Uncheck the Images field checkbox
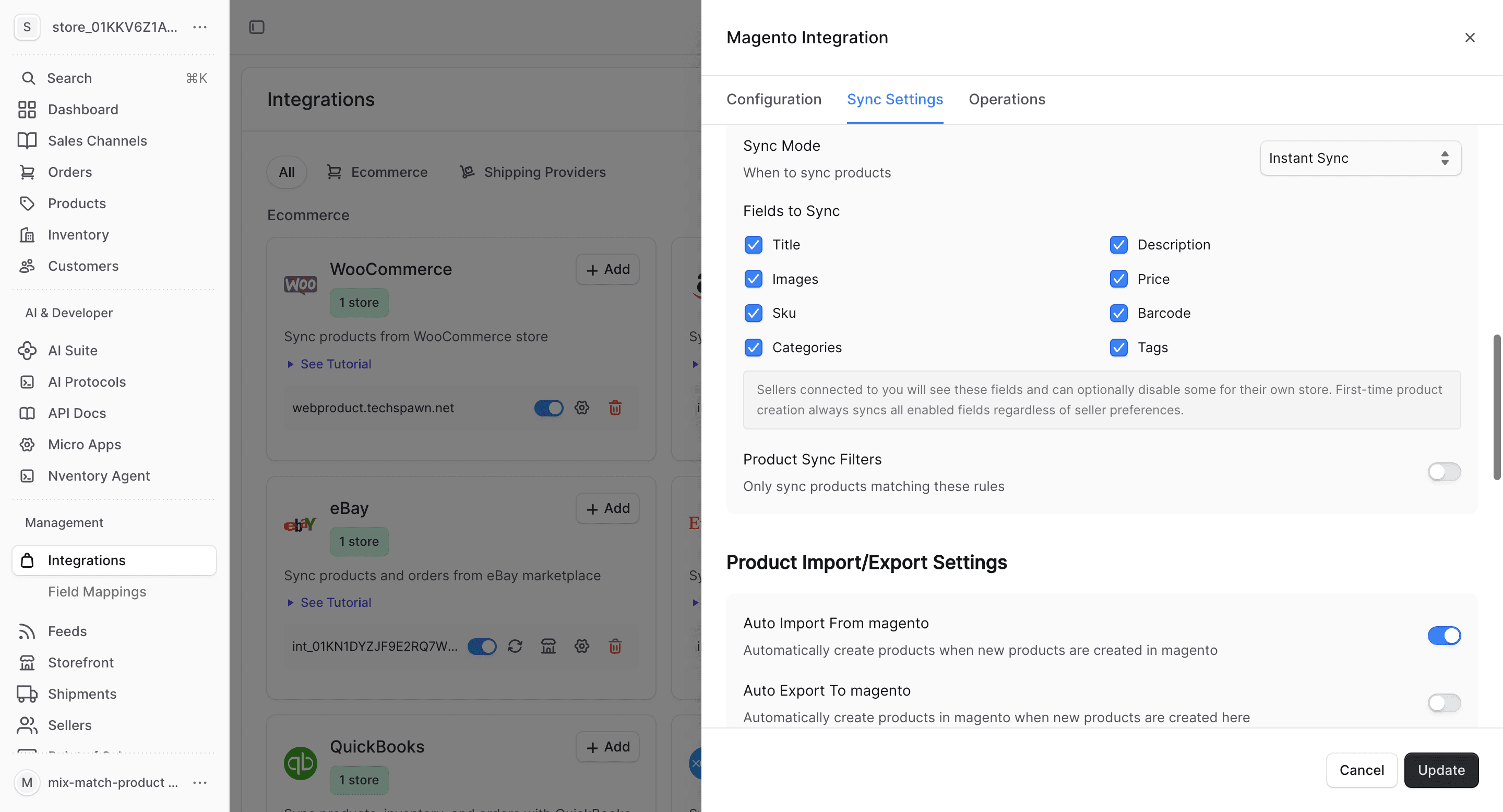Screen dimensions: 1503x812 click(x=753, y=279)
